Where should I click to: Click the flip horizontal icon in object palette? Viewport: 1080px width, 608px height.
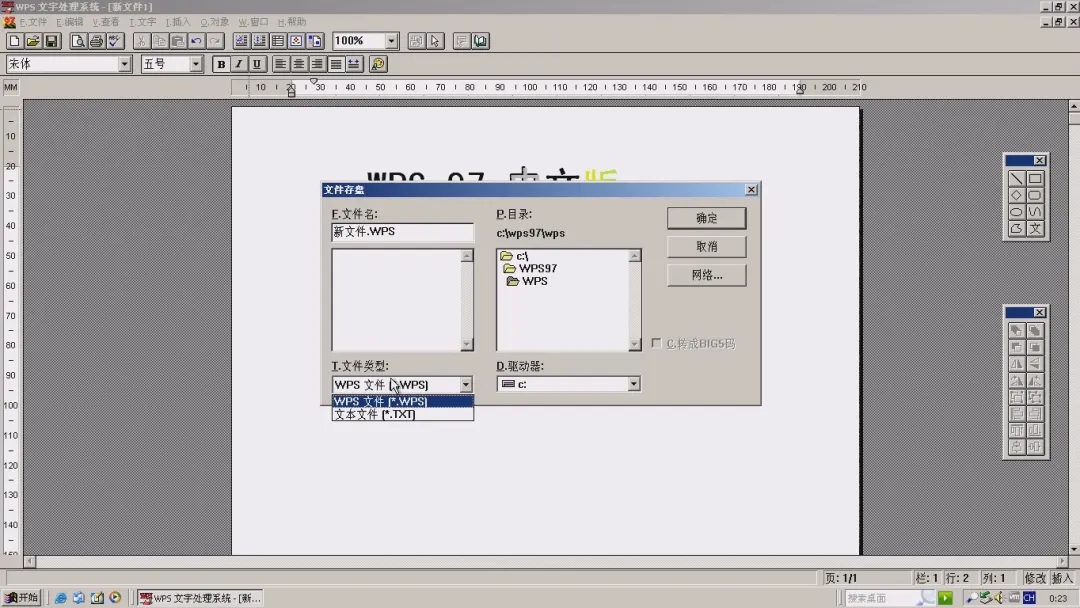1017,364
